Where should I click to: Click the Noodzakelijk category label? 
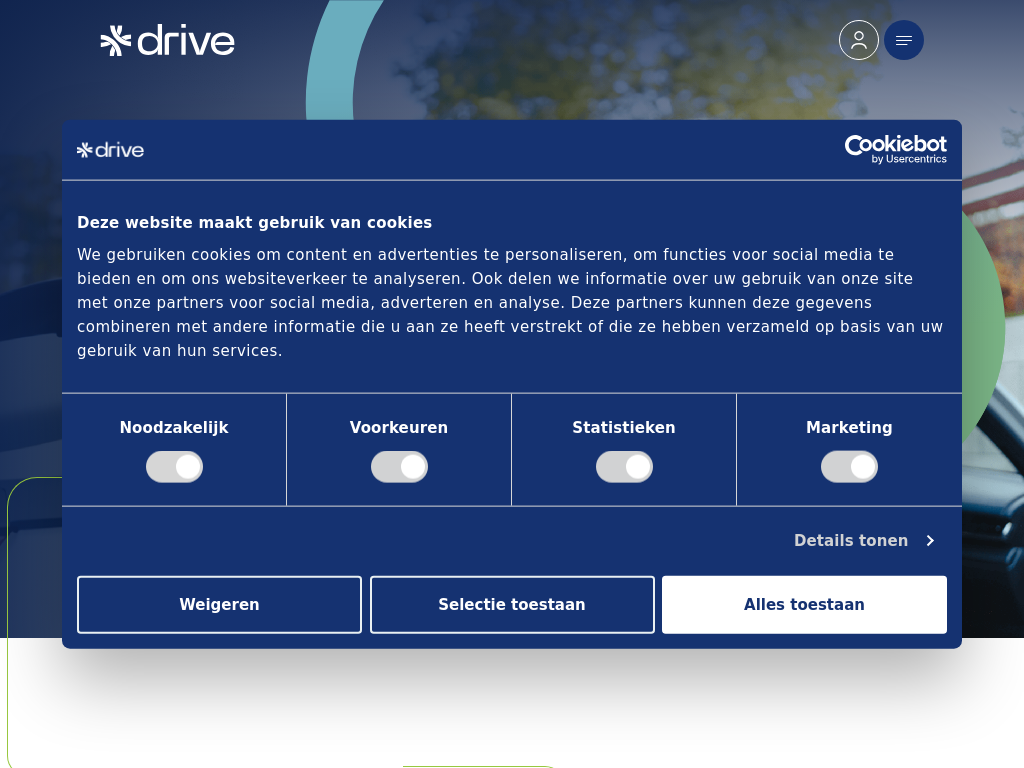(x=174, y=428)
